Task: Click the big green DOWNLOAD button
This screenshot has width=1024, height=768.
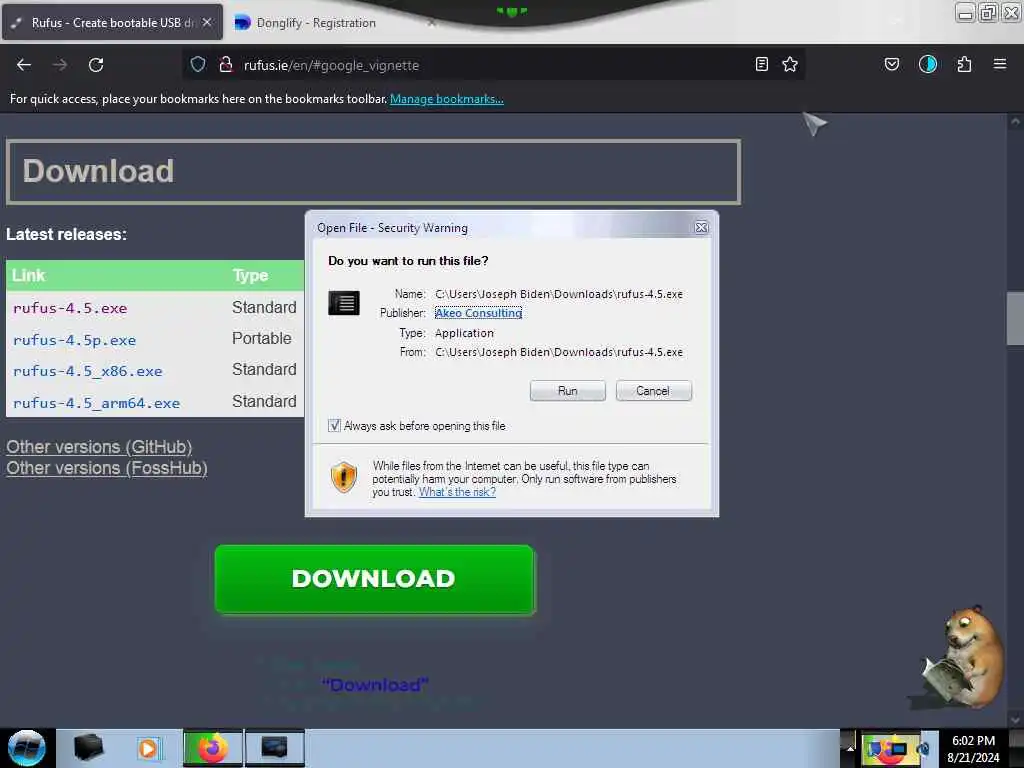Action: click(x=374, y=579)
